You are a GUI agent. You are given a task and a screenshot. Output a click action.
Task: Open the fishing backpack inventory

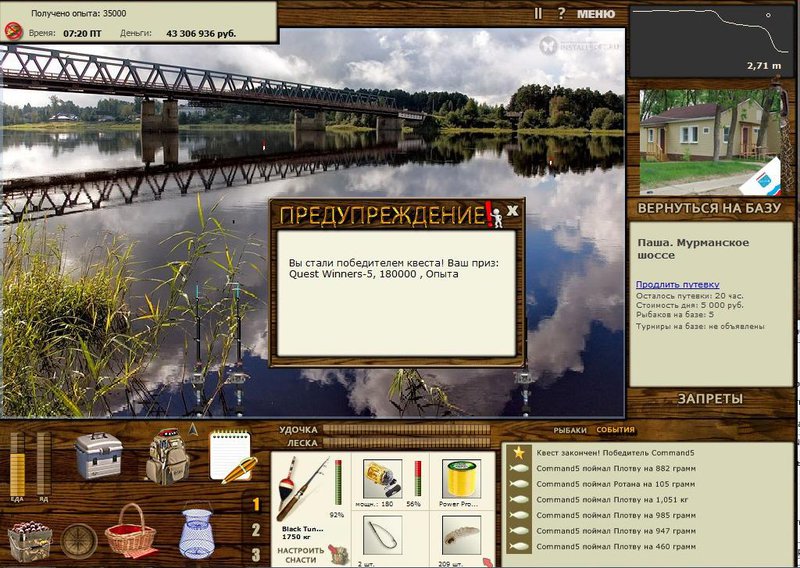click(x=167, y=457)
